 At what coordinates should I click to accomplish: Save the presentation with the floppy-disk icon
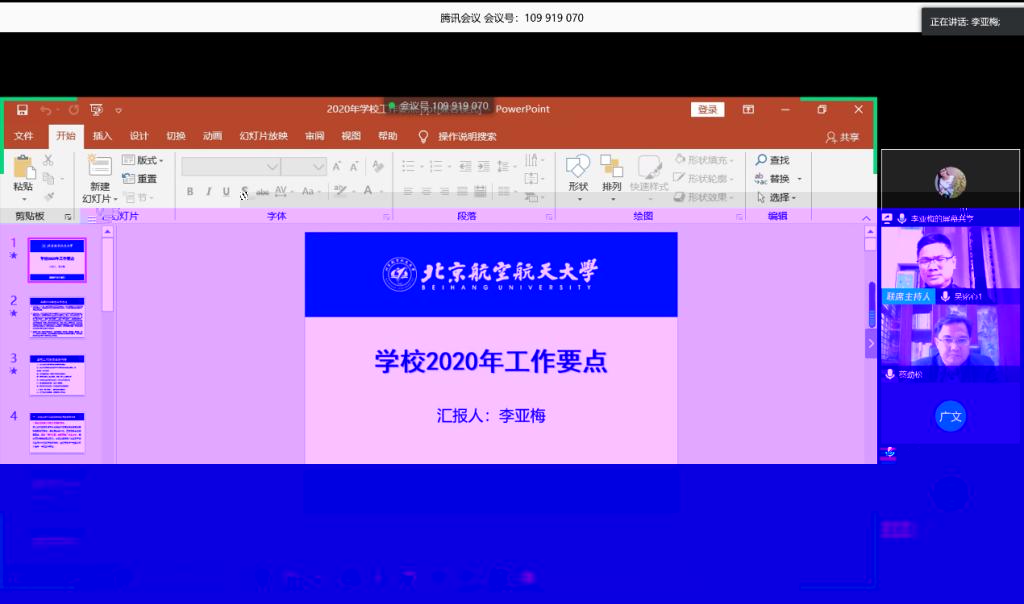[22, 110]
